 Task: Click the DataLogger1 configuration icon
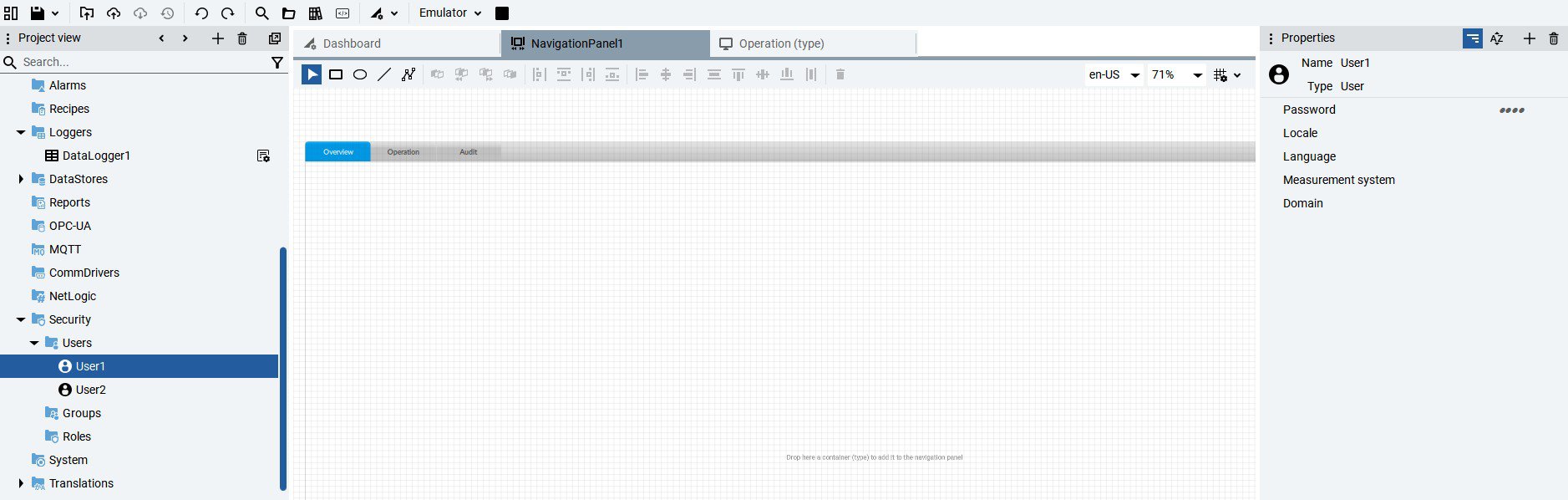[x=263, y=156]
